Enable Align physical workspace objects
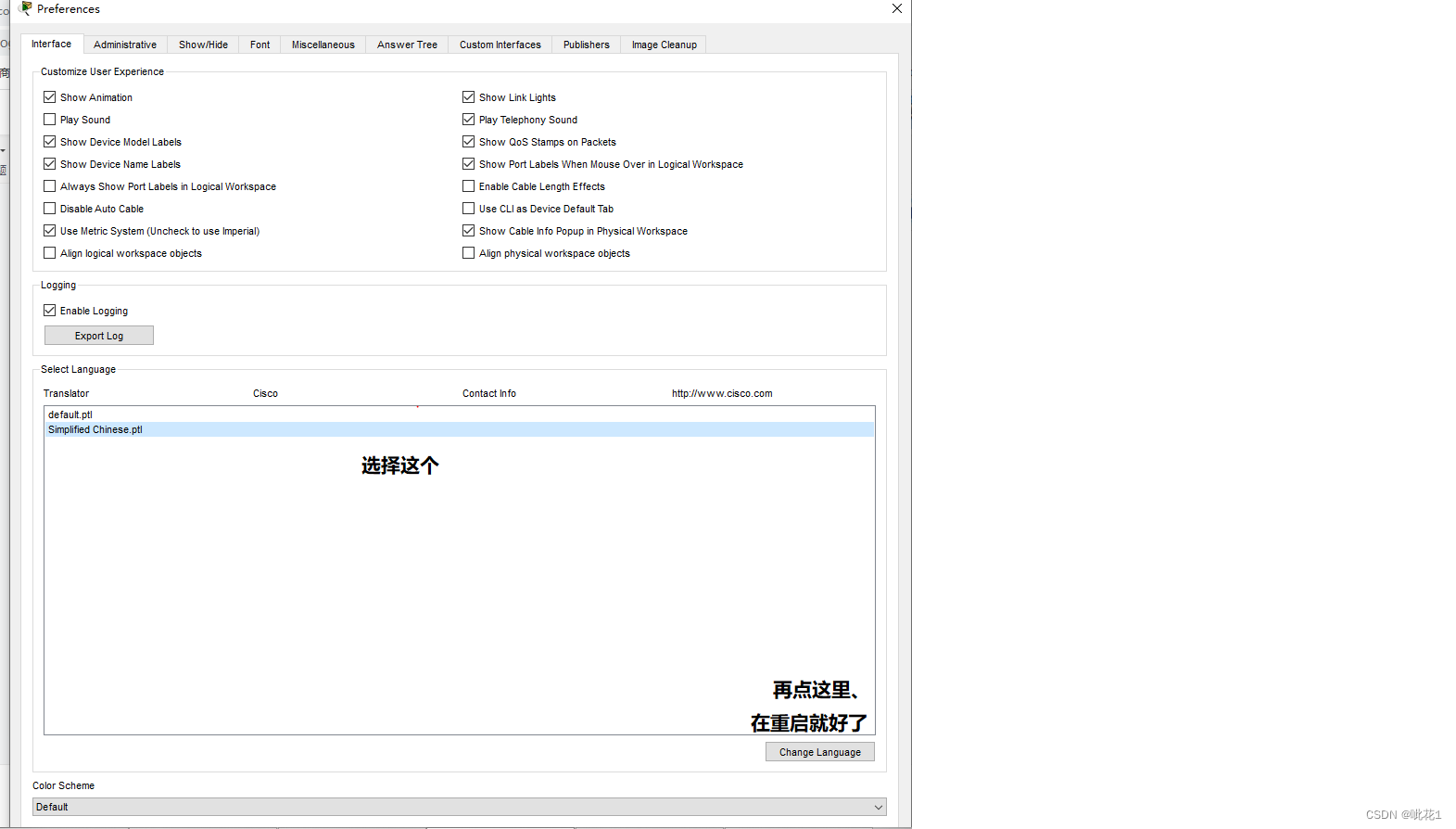1456x829 pixels. (469, 253)
